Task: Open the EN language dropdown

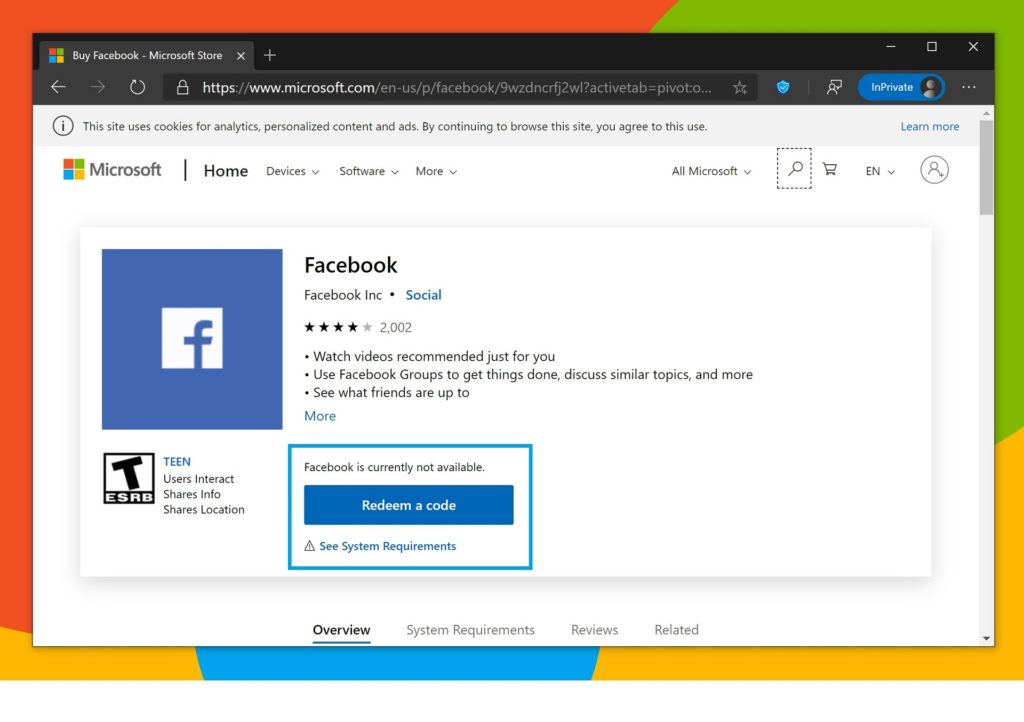Action: tap(880, 171)
